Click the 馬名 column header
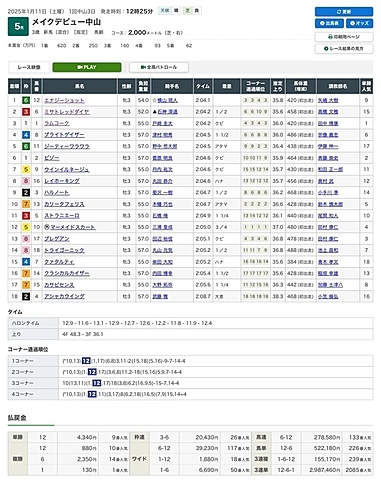Viewport: 381px width, 480px height. [80, 86]
